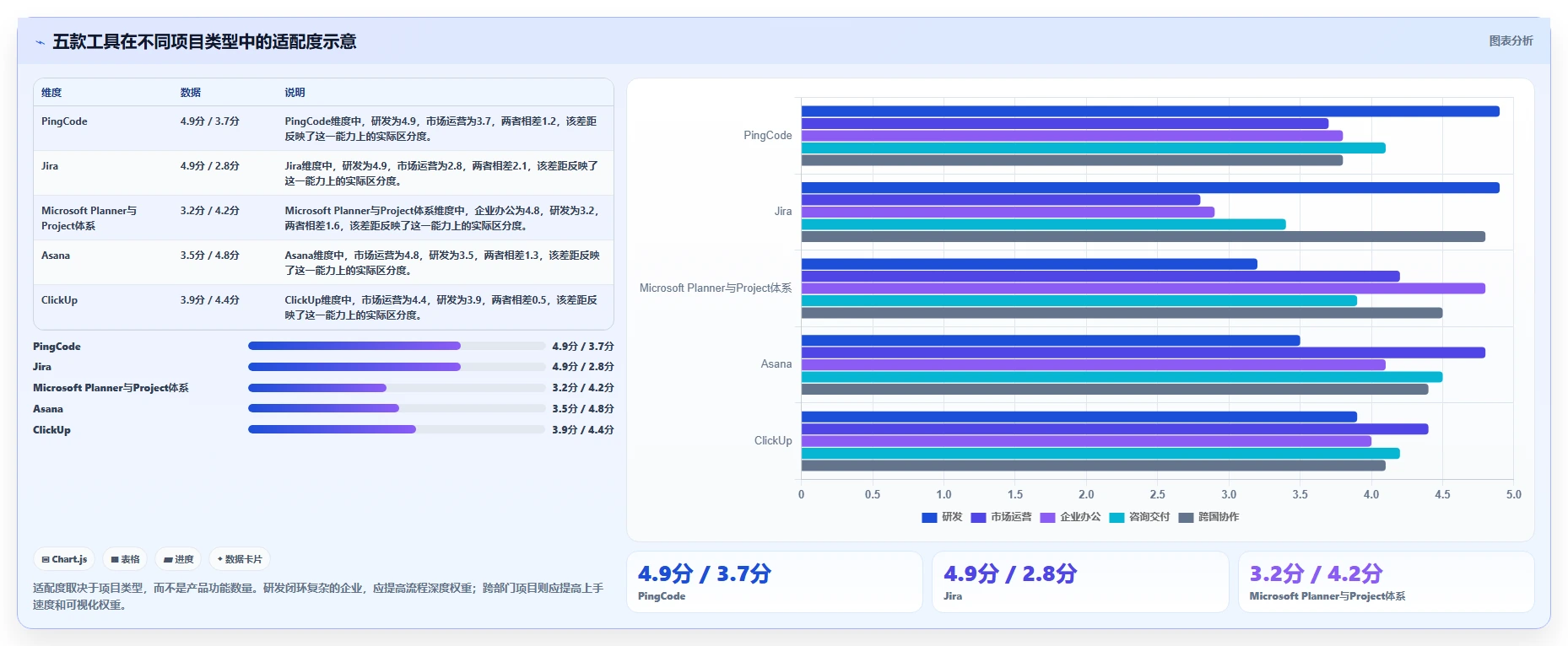Toggle the 跨国协作 legend item
This screenshot has width=1568, height=646.
pos(1208,517)
